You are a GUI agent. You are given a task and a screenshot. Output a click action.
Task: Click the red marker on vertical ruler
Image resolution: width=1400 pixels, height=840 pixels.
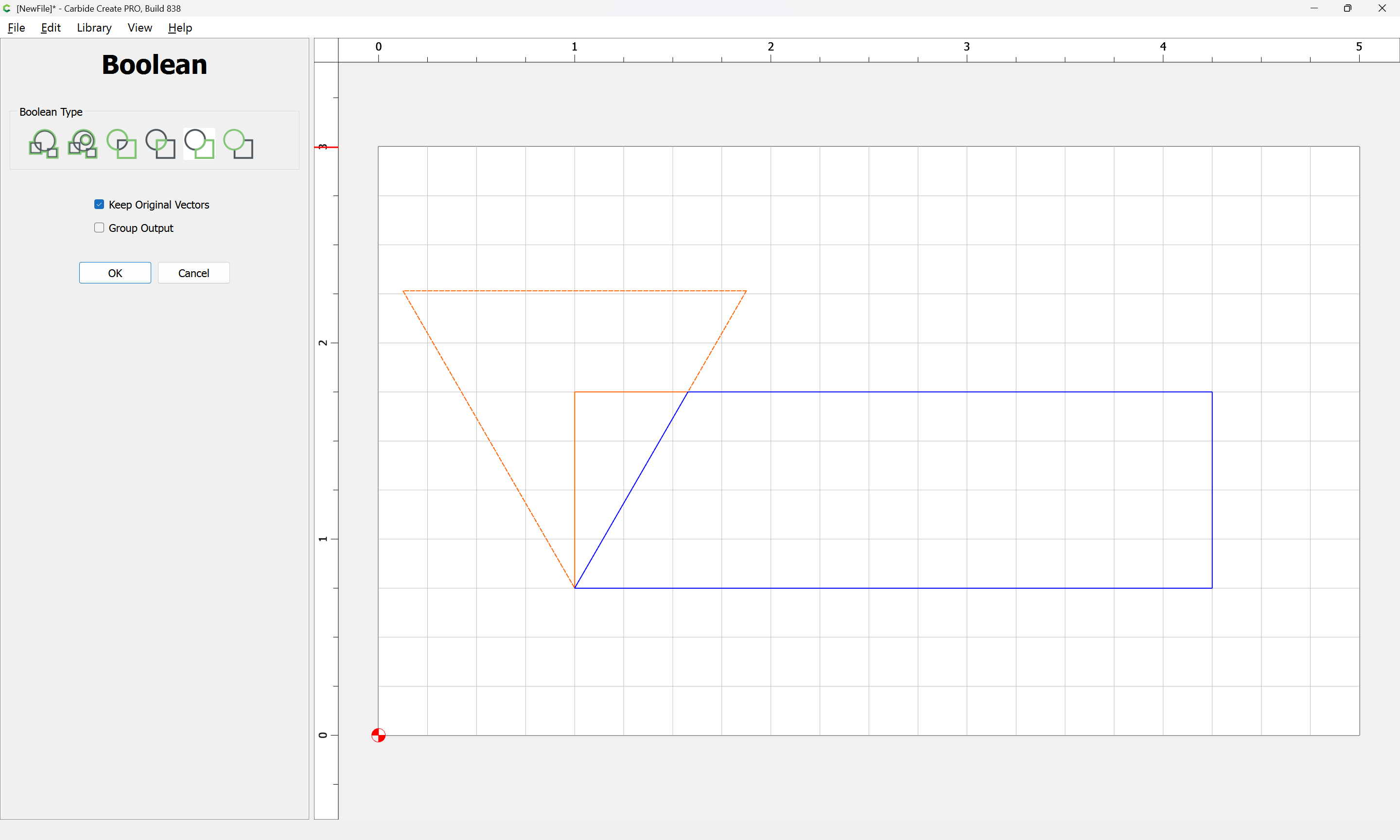click(x=326, y=147)
